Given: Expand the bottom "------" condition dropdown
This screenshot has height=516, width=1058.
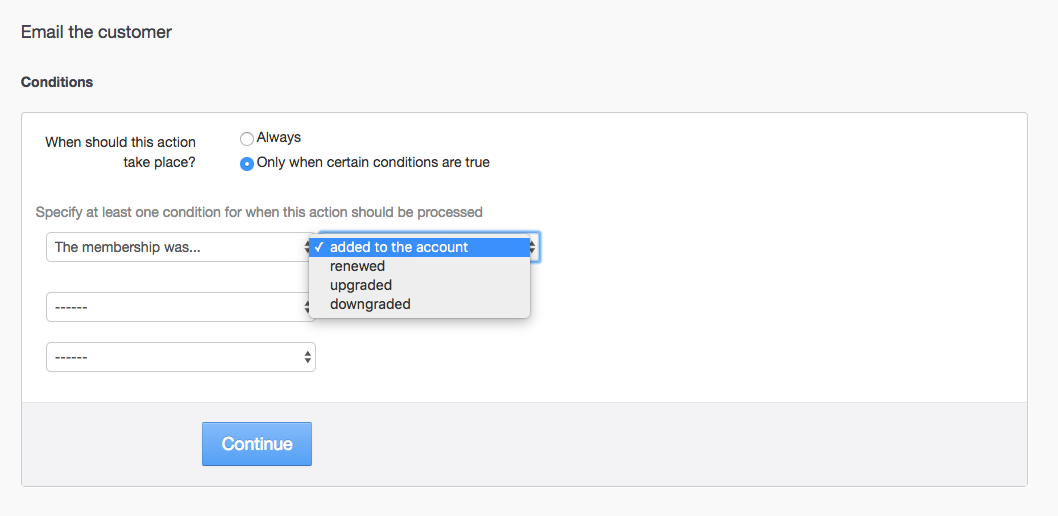Looking at the screenshot, I should [180, 357].
